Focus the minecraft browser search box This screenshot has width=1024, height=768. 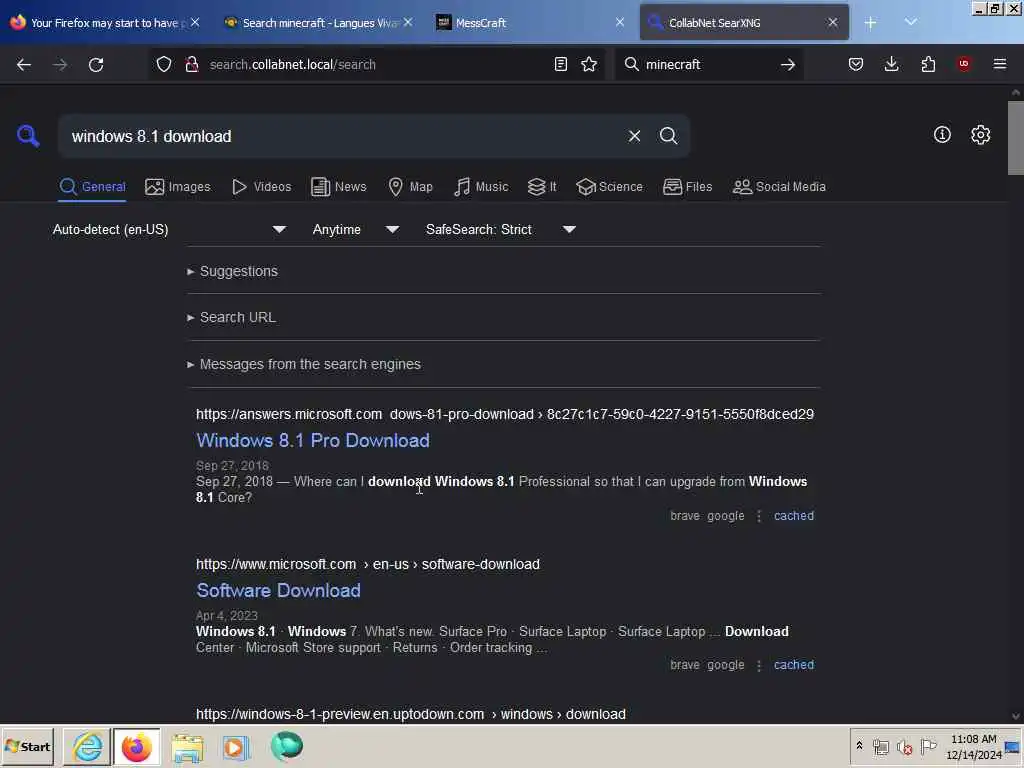(709, 64)
